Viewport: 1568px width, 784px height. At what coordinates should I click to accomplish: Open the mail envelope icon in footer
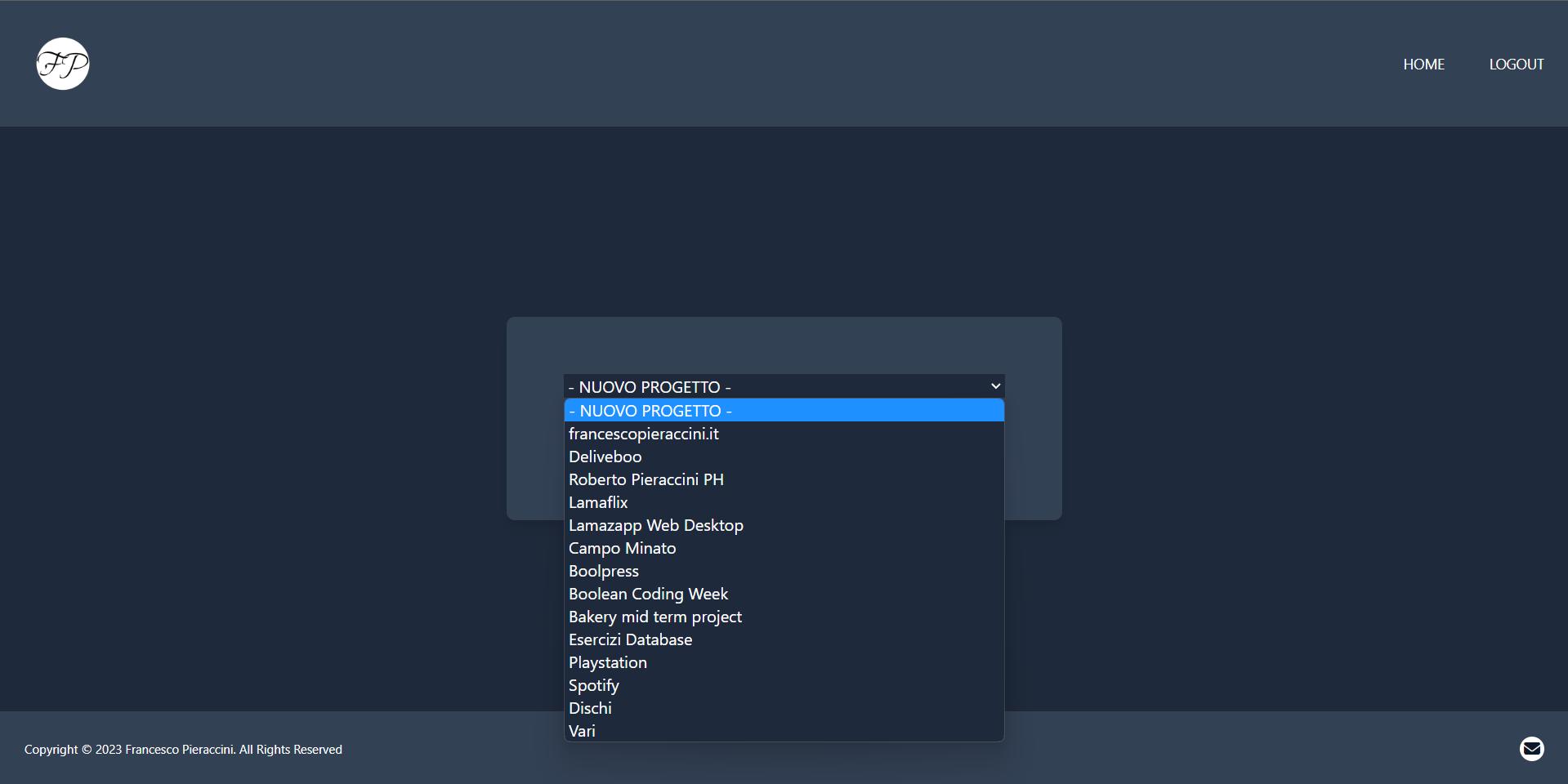pyautogui.click(x=1531, y=748)
